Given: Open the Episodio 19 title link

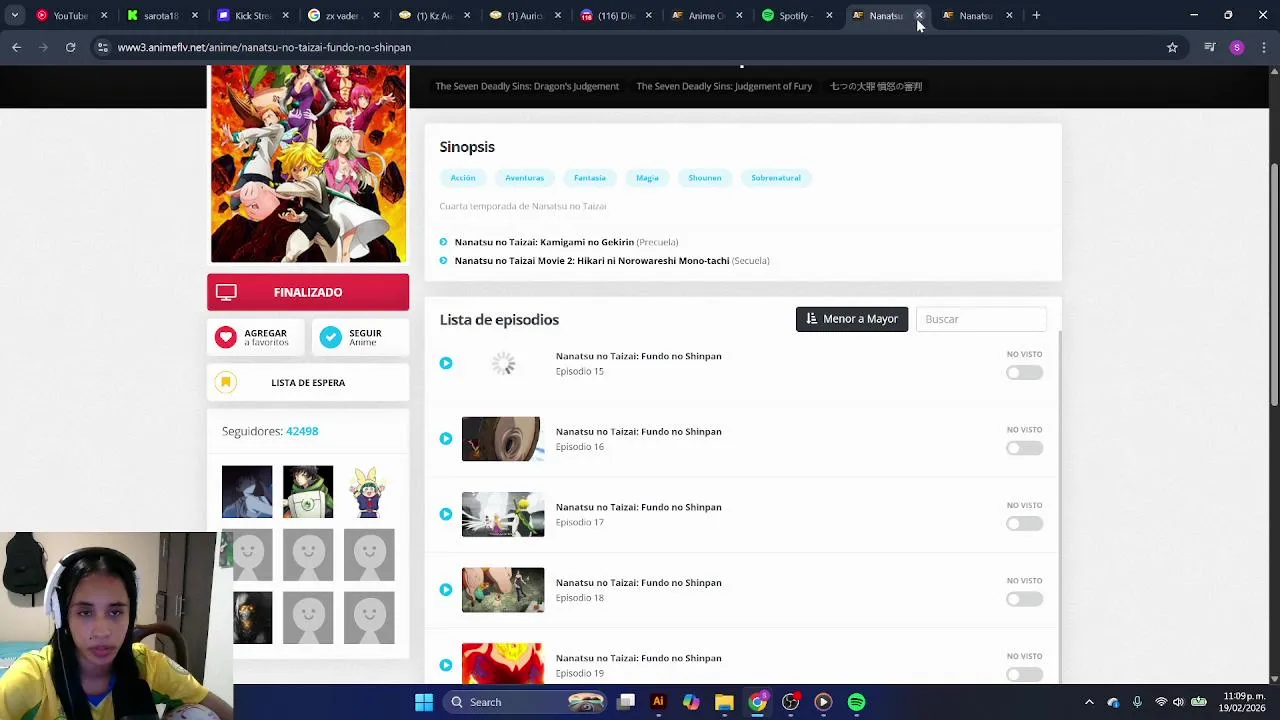Looking at the screenshot, I should click(x=639, y=658).
